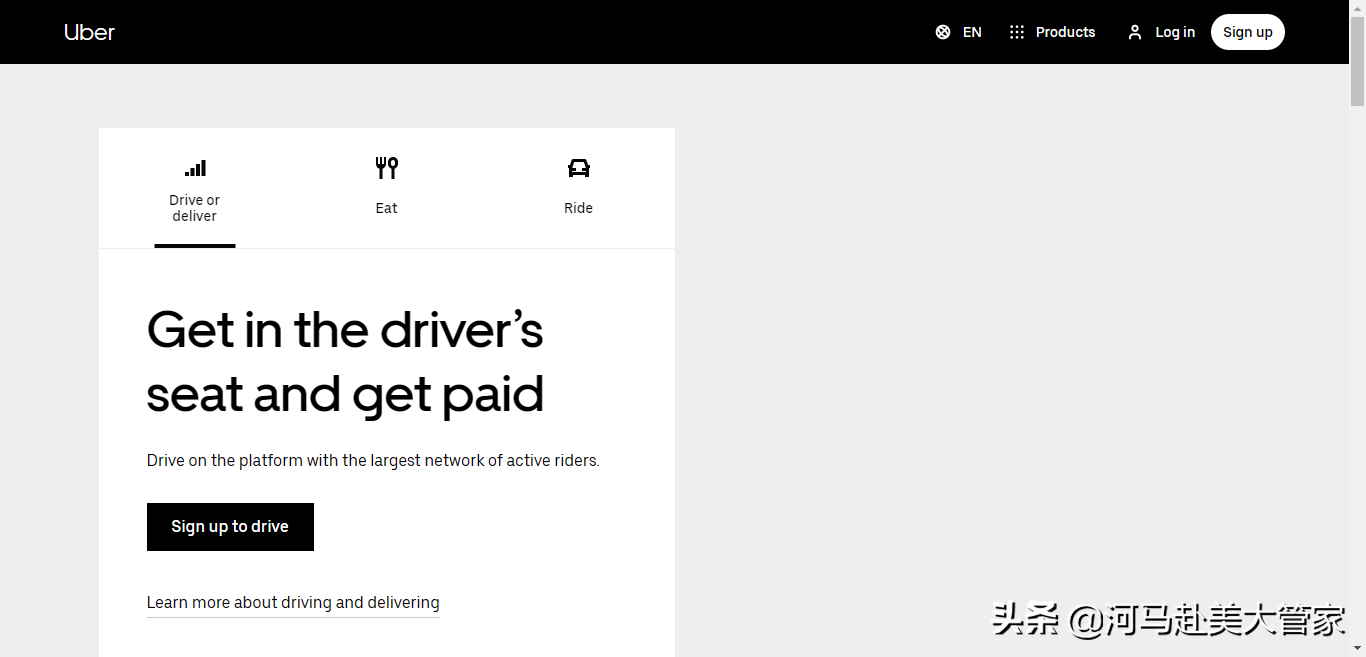
Task: Click the Sign up to drive button
Action: pos(230,527)
